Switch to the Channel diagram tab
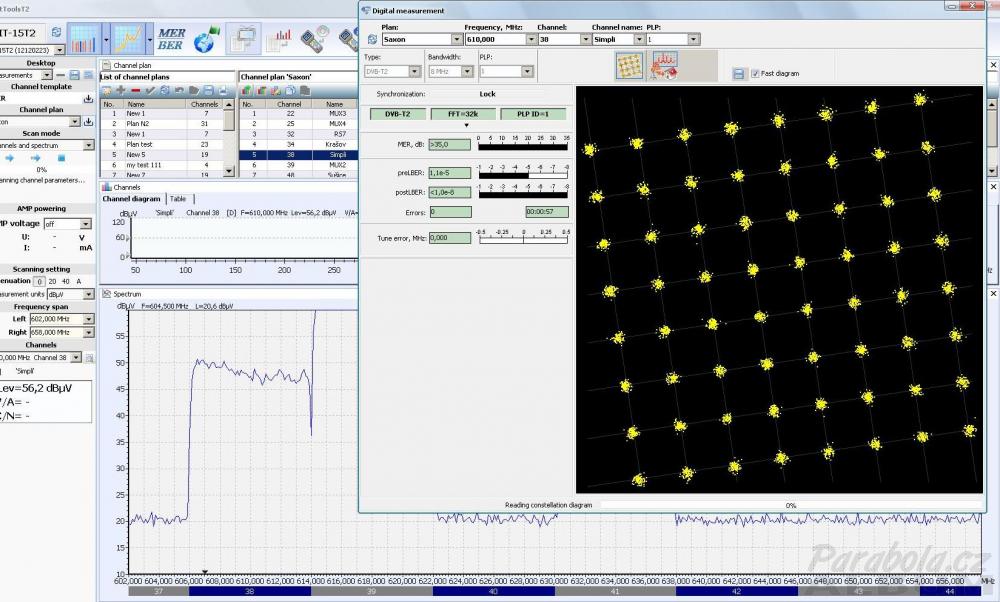The image size is (1000, 602). [x=131, y=199]
